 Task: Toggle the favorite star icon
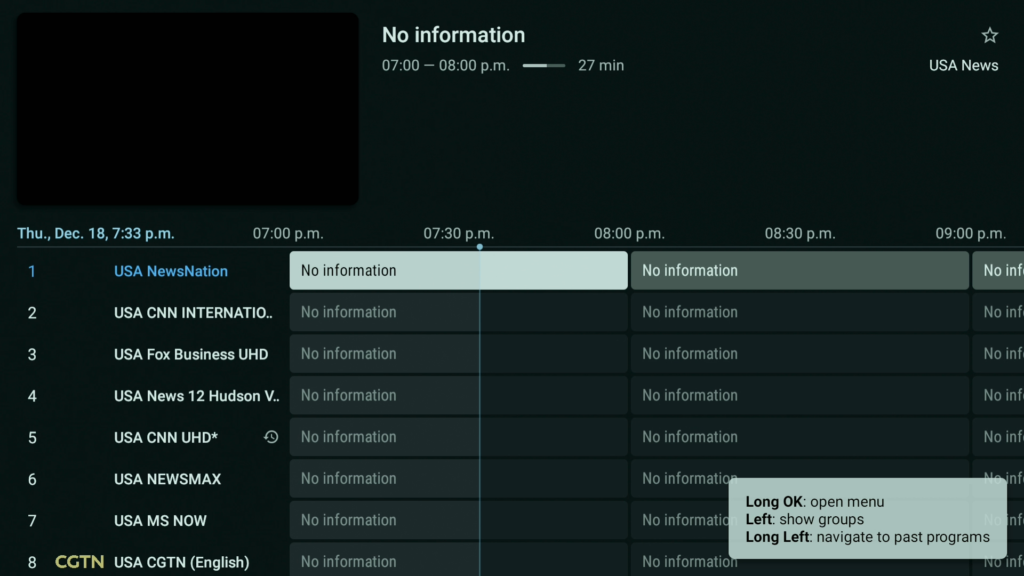(989, 36)
